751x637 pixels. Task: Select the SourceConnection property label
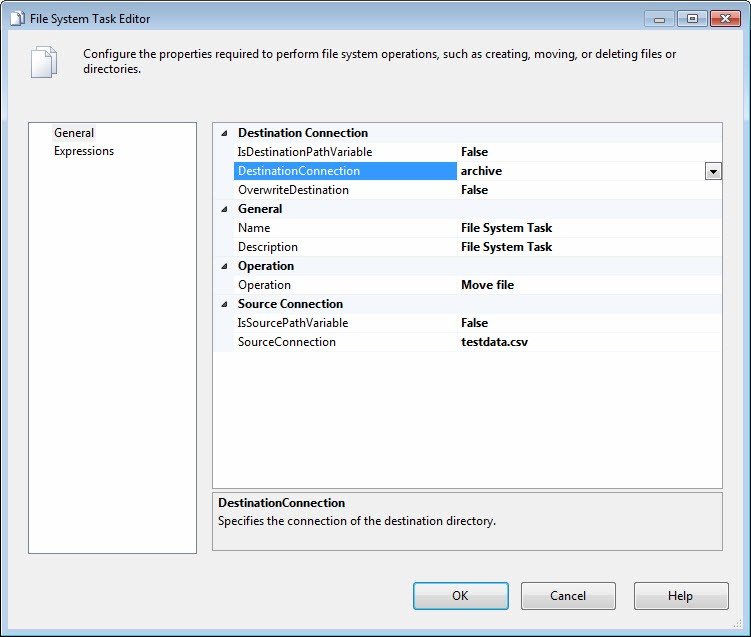pyautogui.click(x=286, y=342)
